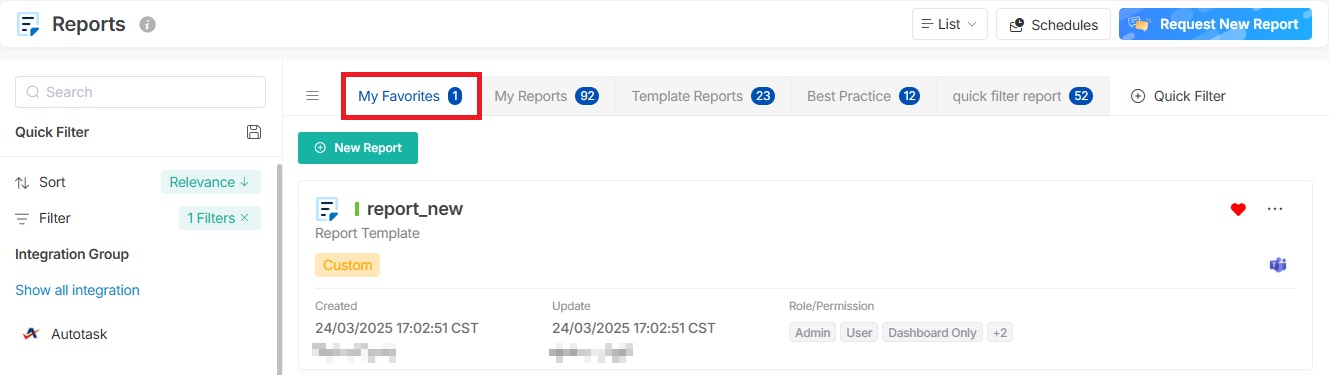1329x375 pixels.
Task: Add a new Quick Filter
Action: [1178, 96]
